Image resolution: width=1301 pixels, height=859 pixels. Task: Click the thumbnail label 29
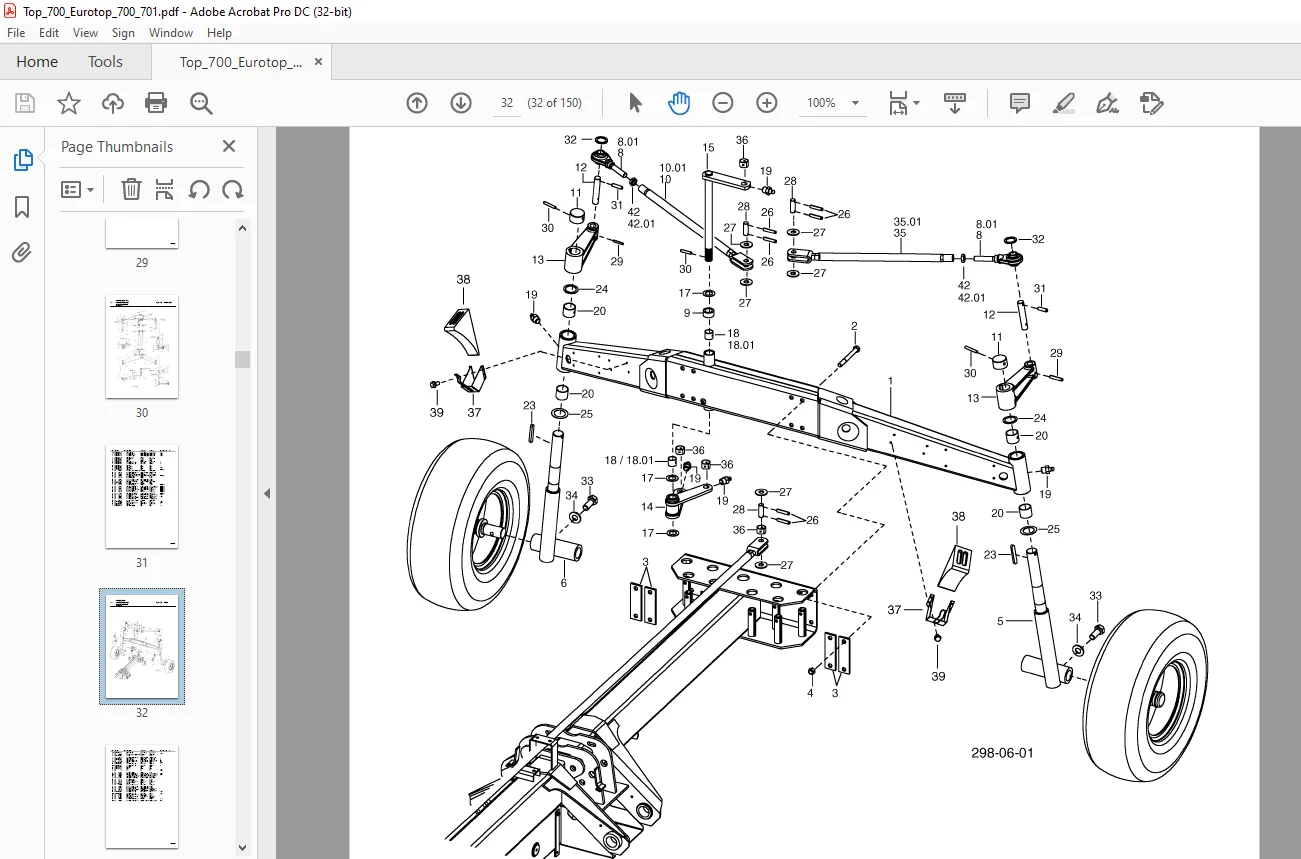142,263
